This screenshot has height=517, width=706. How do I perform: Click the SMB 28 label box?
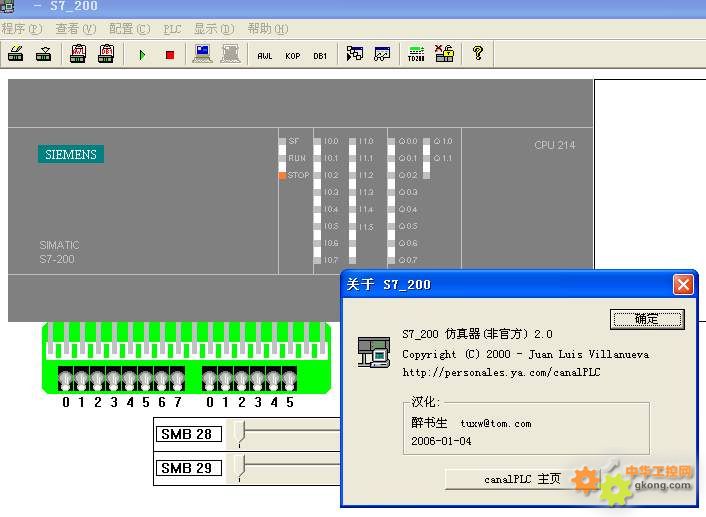pos(189,434)
